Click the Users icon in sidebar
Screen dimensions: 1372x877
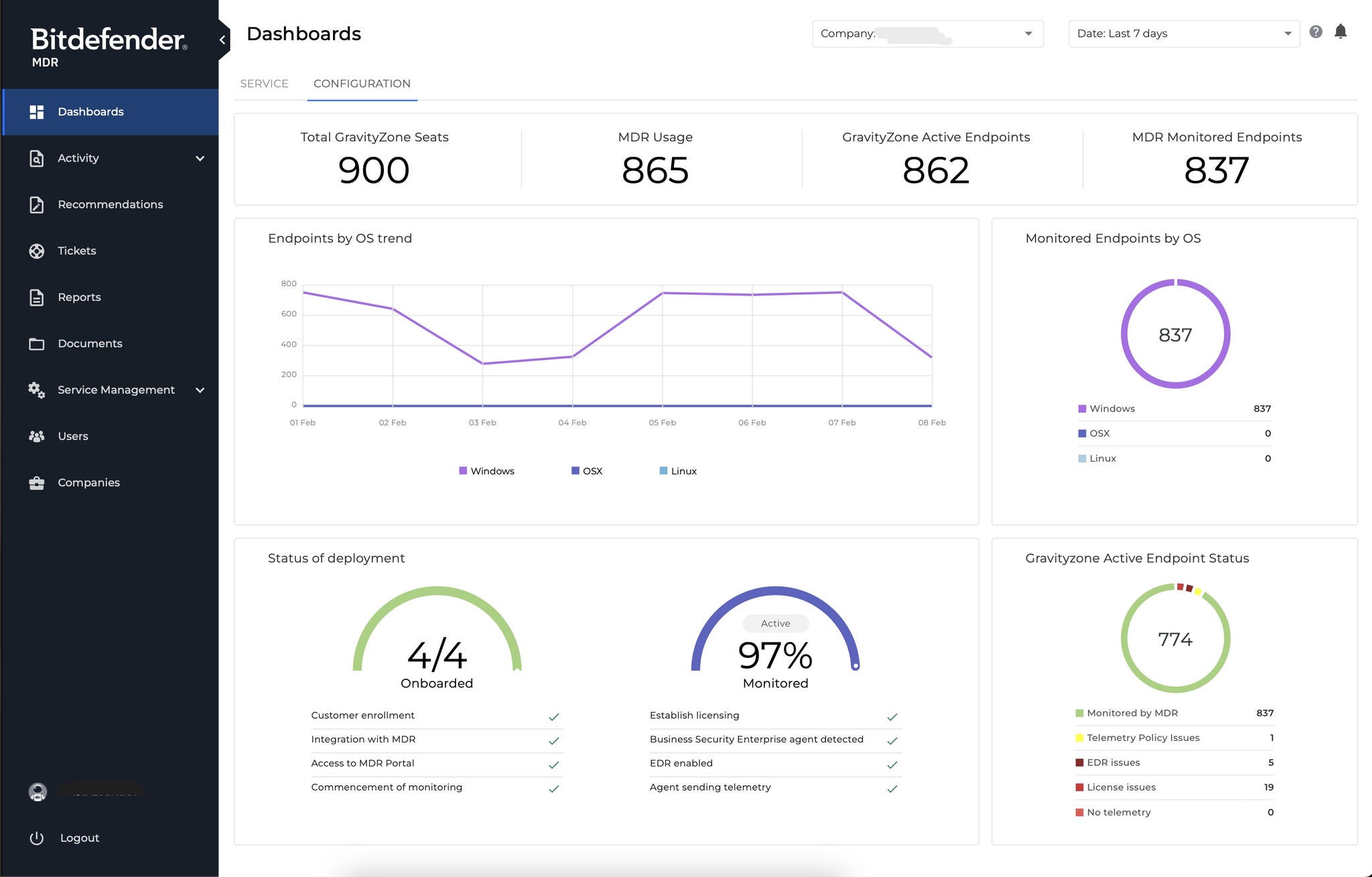(x=37, y=436)
